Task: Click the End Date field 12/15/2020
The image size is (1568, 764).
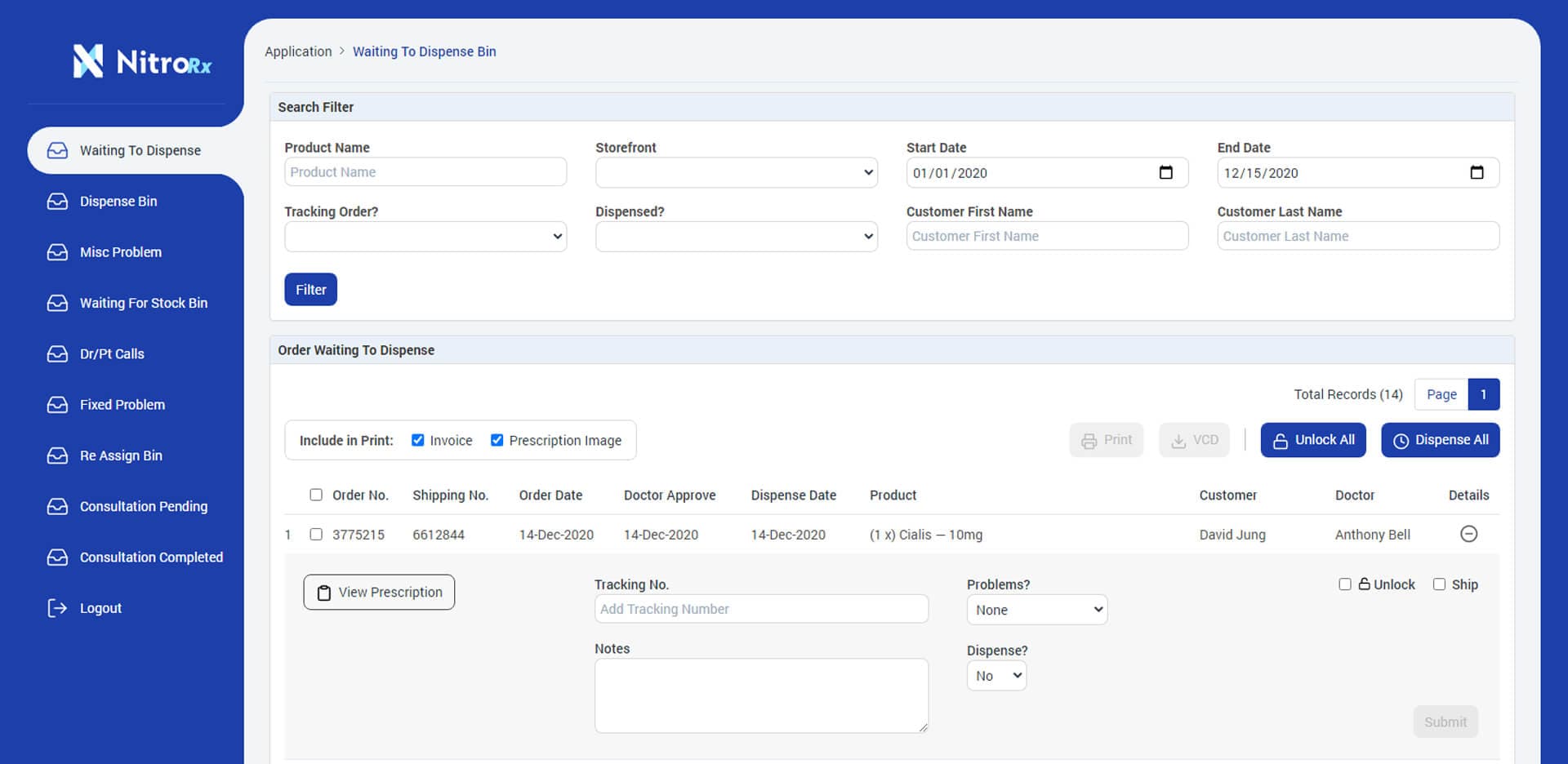Action: click(1358, 172)
